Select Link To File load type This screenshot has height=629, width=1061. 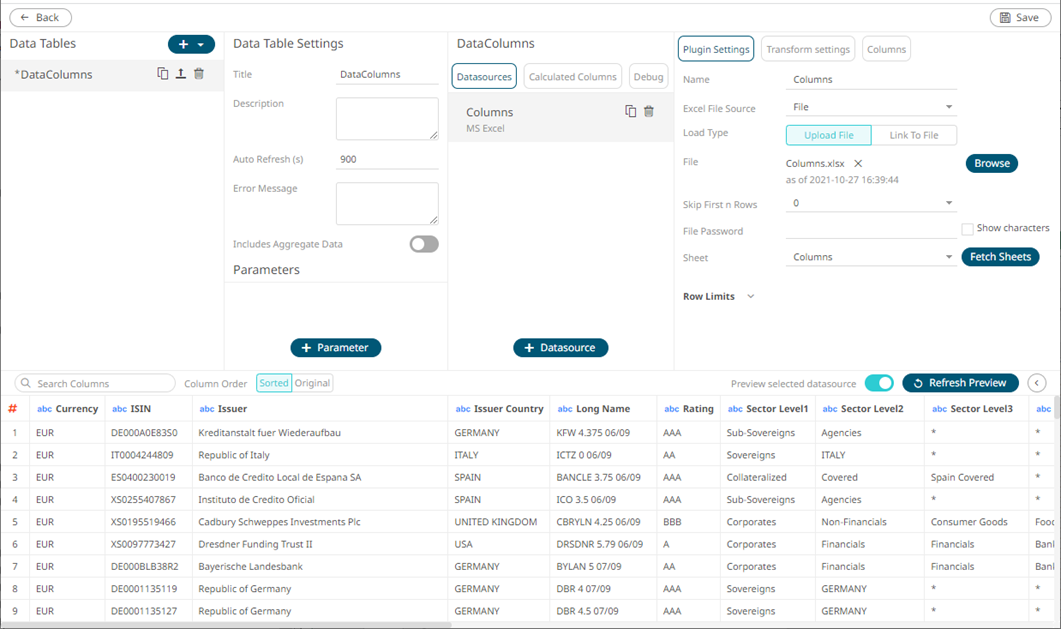coord(913,135)
